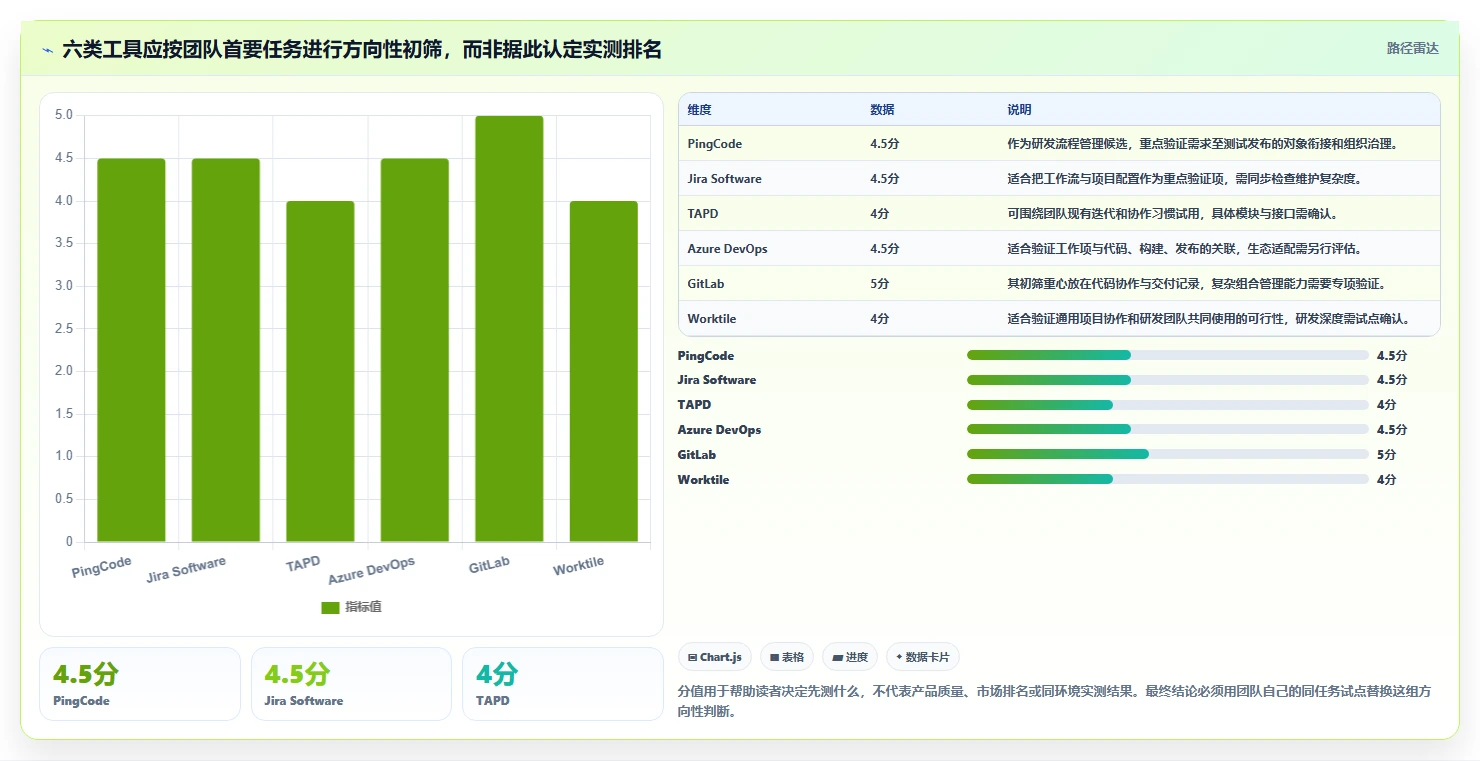Viewport: 1480px width, 761px height.
Task: Click the PingCode progress bar
Action: pos(1167,355)
